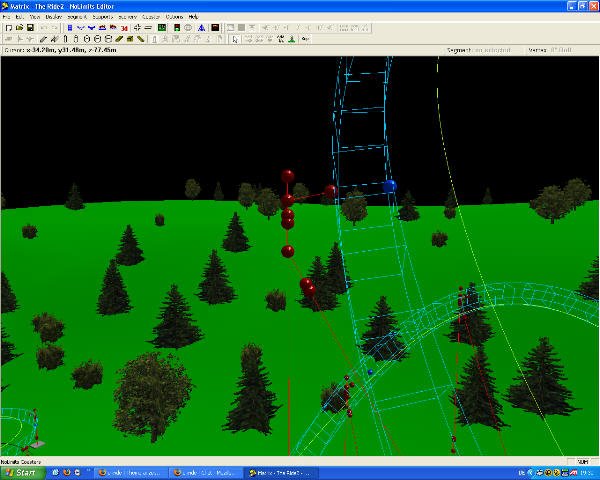Click the wireframe globe toolbar icon
The width and height of the screenshot is (600, 480).
[x=188, y=28]
